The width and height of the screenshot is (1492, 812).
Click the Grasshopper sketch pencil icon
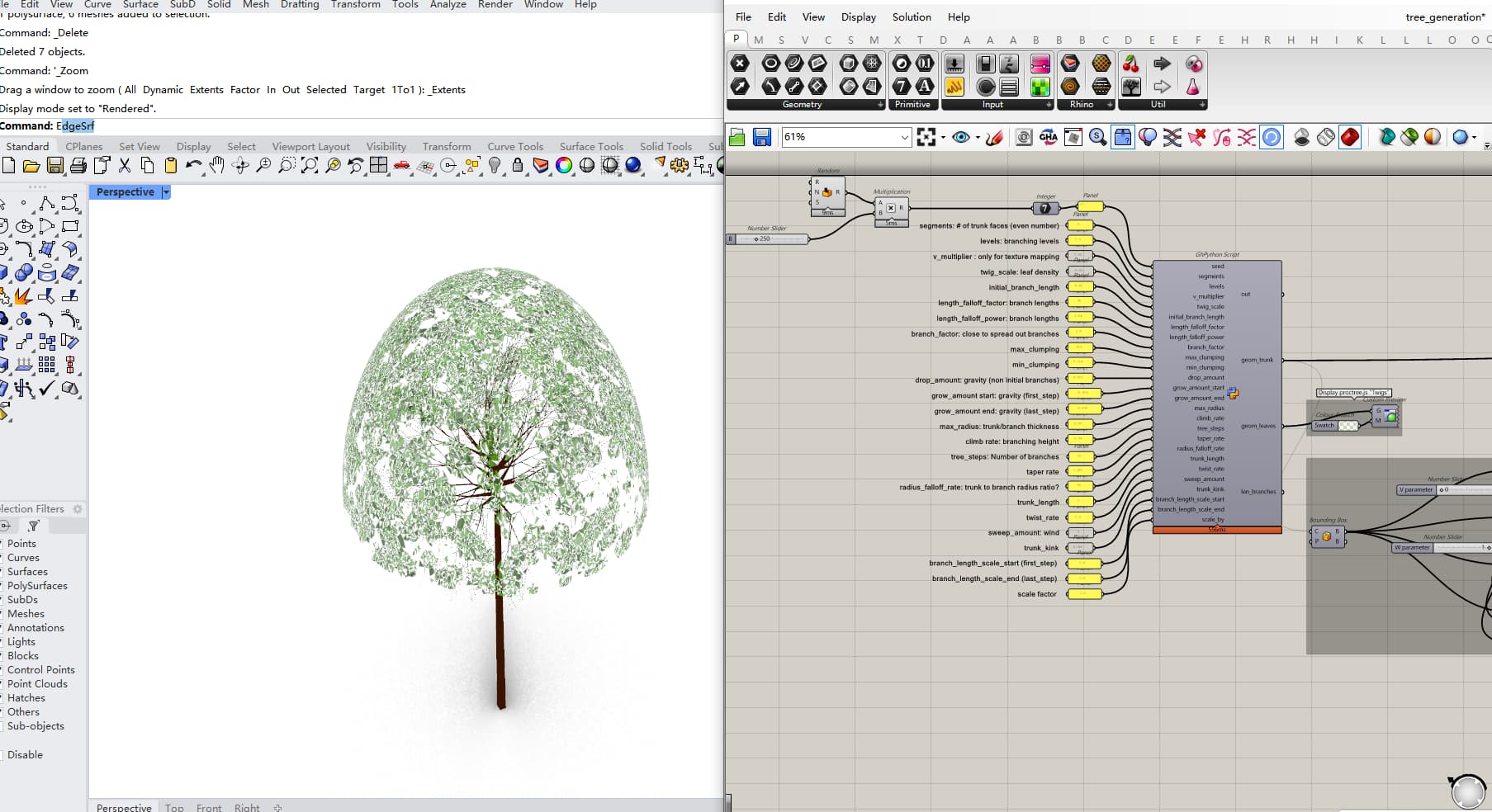coord(994,137)
